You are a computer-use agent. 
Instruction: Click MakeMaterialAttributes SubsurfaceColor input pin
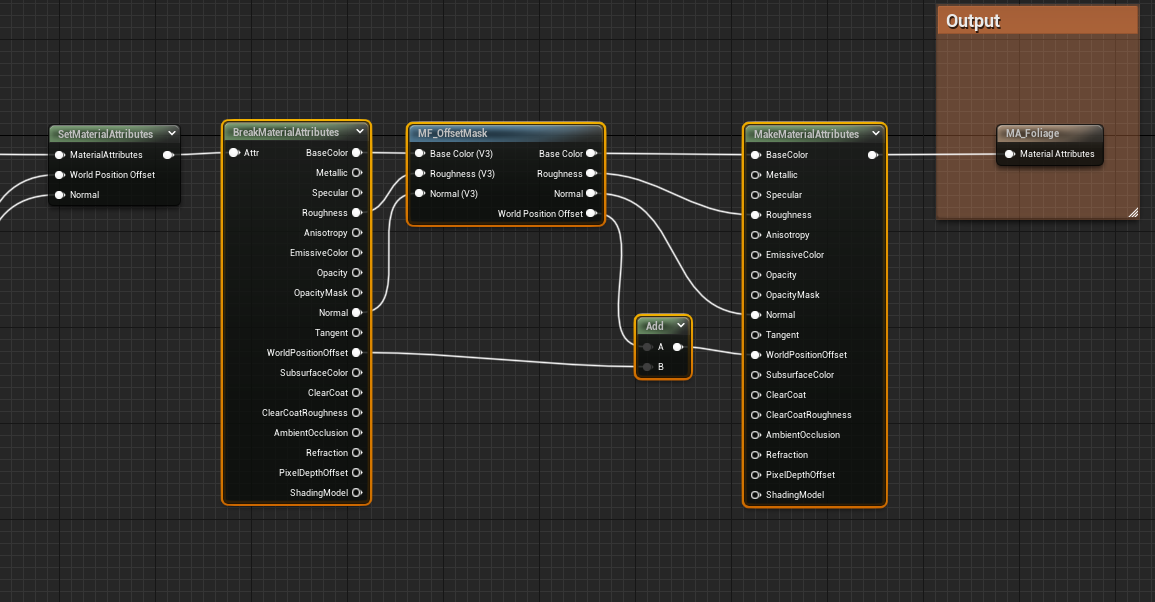(x=756, y=374)
